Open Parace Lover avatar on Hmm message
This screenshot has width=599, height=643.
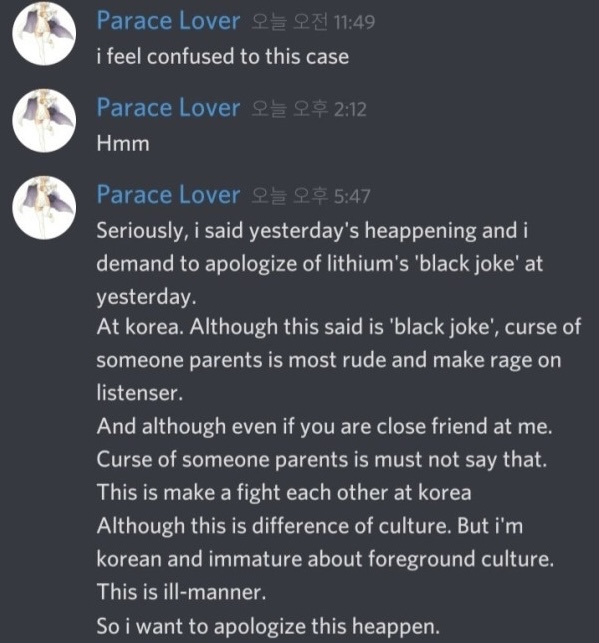coord(44,121)
